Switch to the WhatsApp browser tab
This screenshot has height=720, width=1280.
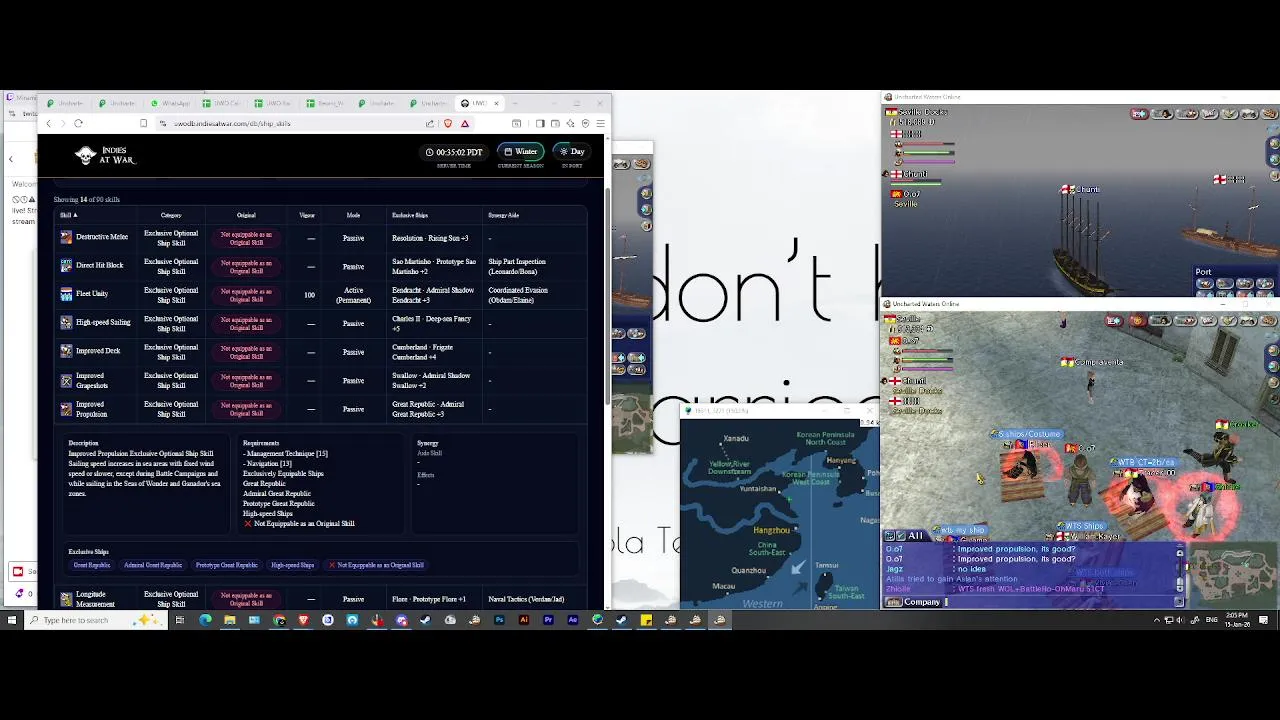coord(170,103)
